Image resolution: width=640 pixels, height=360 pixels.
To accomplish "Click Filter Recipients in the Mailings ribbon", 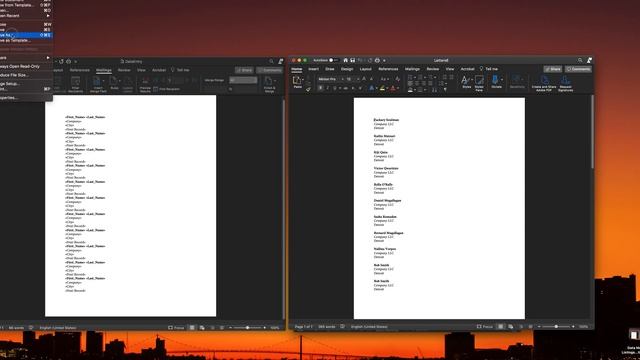I will pos(76,84).
